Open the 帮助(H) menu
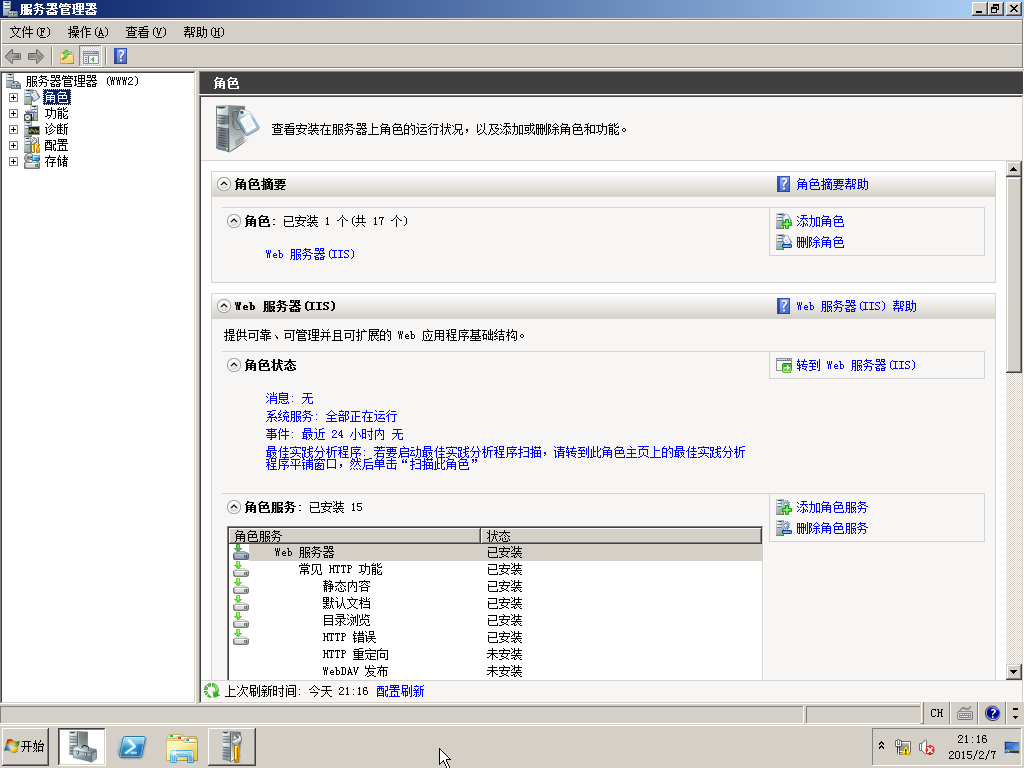1024x768 pixels. [x=204, y=32]
